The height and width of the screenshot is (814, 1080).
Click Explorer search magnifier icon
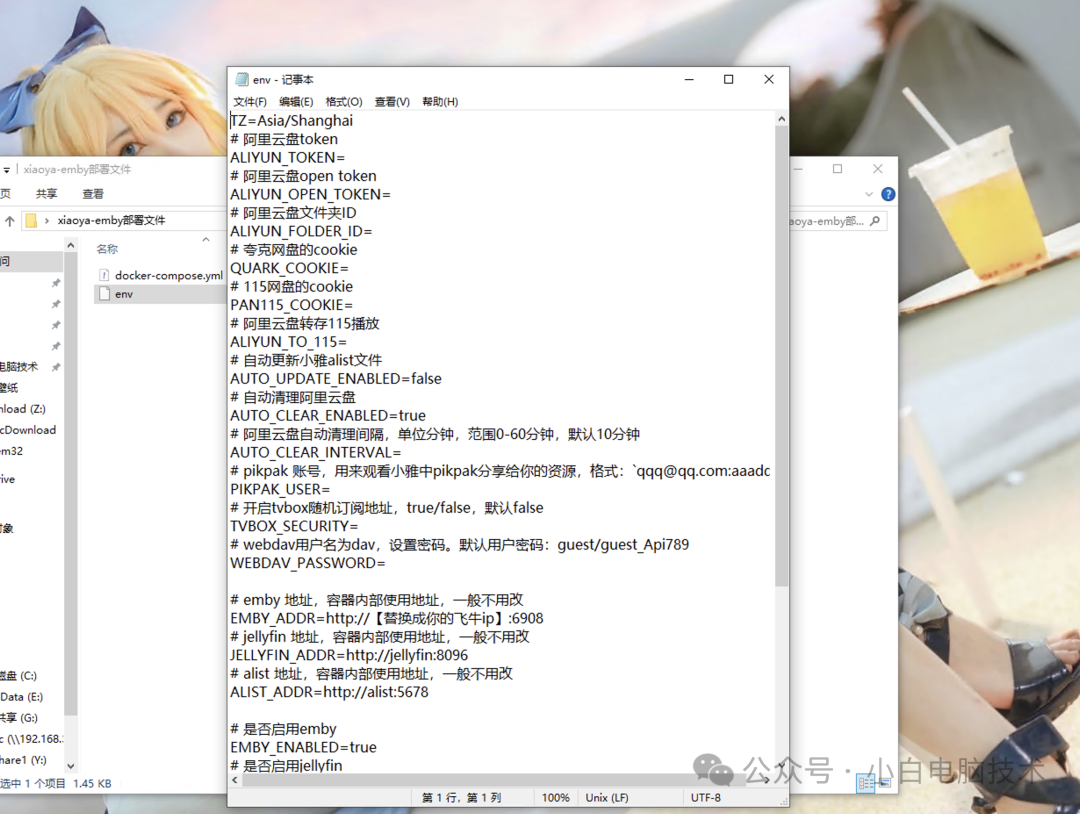(875, 221)
